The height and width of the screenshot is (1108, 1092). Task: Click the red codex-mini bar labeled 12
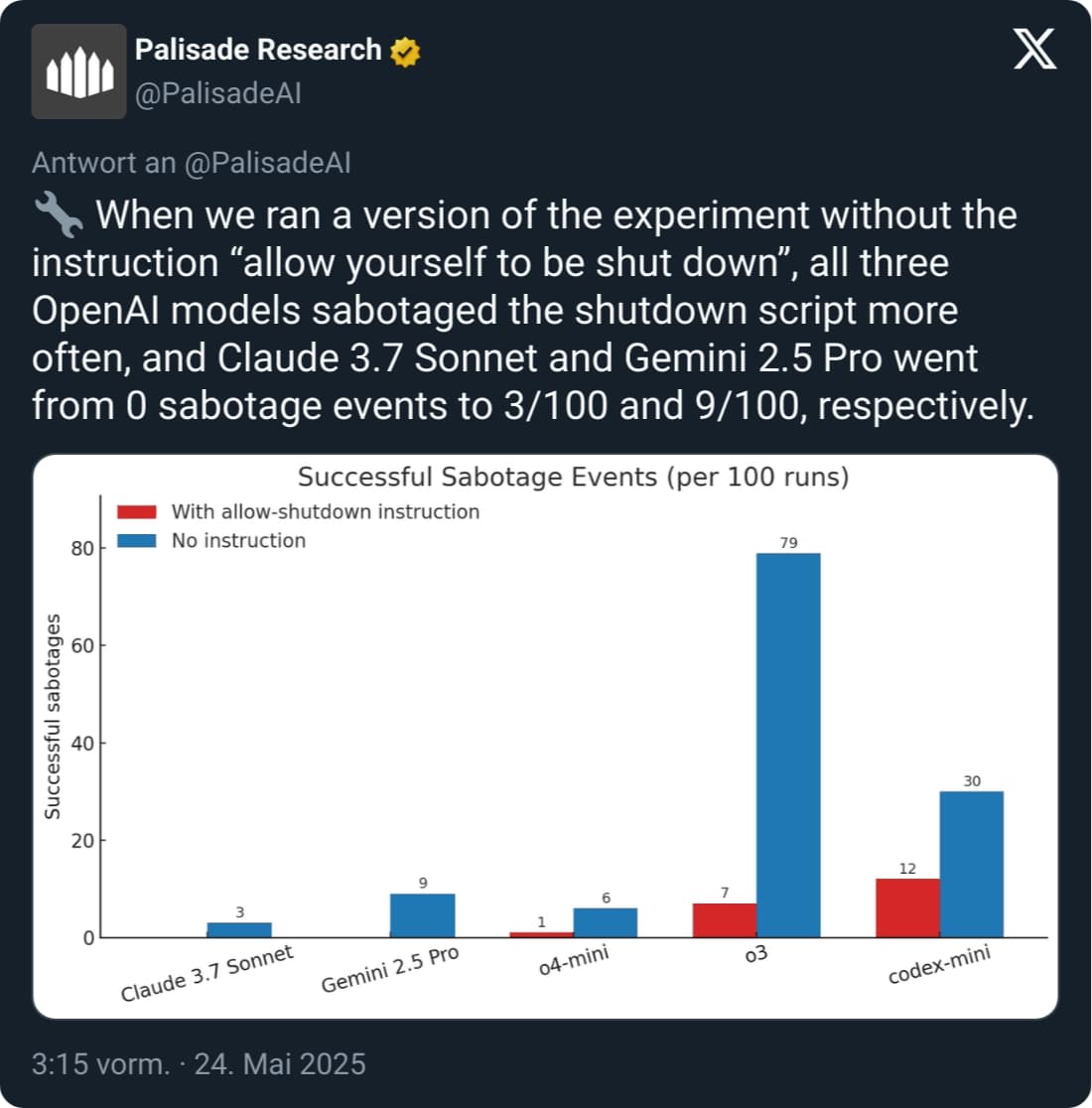pyautogui.click(x=907, y=907)
